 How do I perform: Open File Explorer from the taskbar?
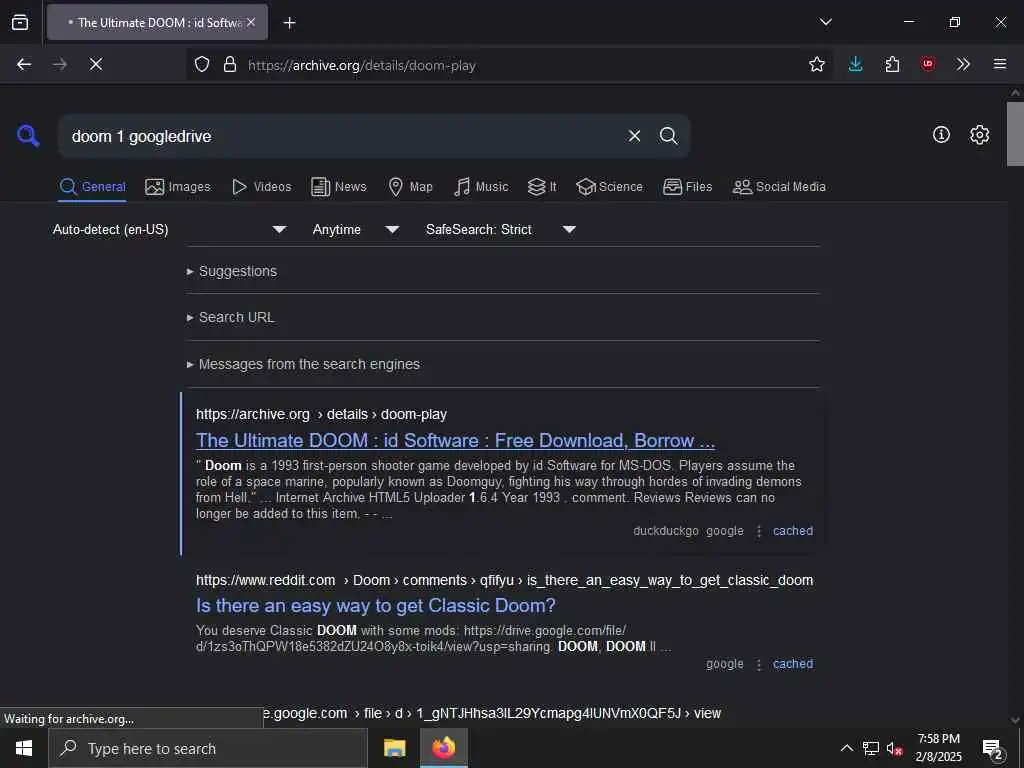[394, 748]
